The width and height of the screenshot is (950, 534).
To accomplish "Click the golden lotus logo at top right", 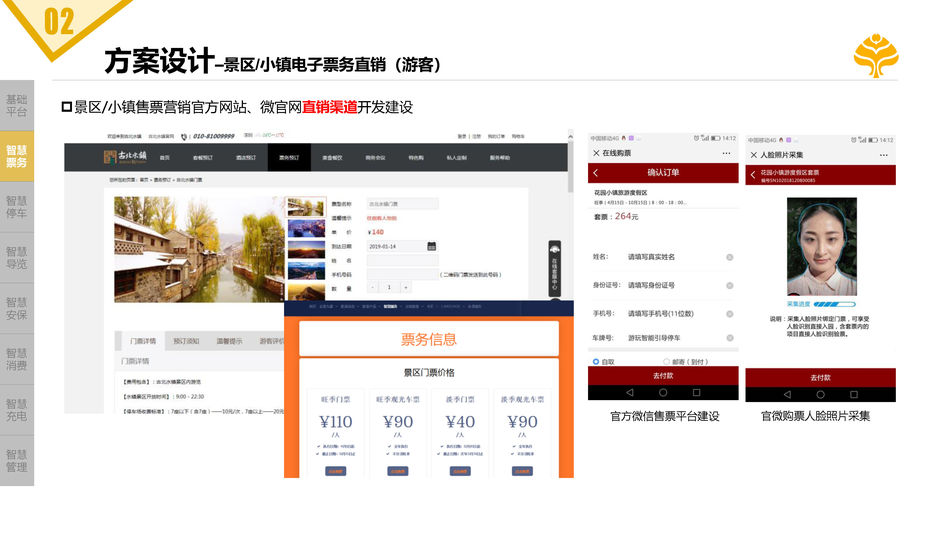I will pos(875,55).
